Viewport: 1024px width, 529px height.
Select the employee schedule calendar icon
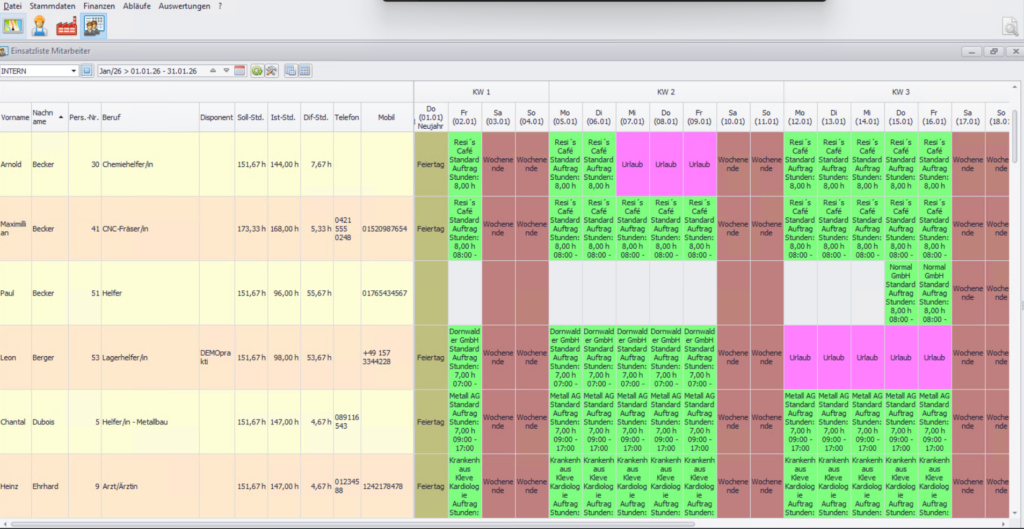95,26
